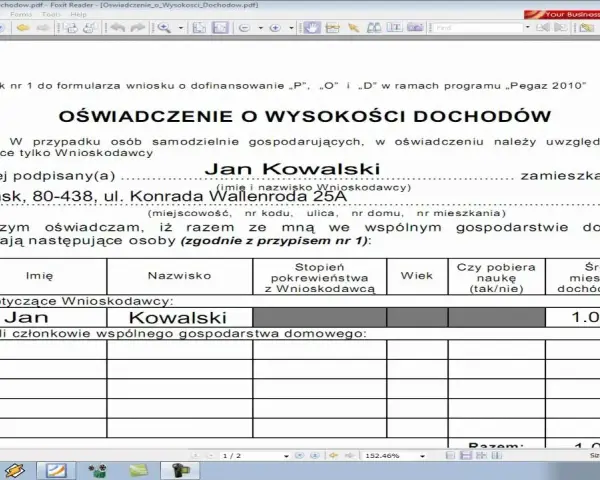The height and width of the screenshot is (480, 600).
Task: Click the Redo arrow icon
Action: (138, 28)
